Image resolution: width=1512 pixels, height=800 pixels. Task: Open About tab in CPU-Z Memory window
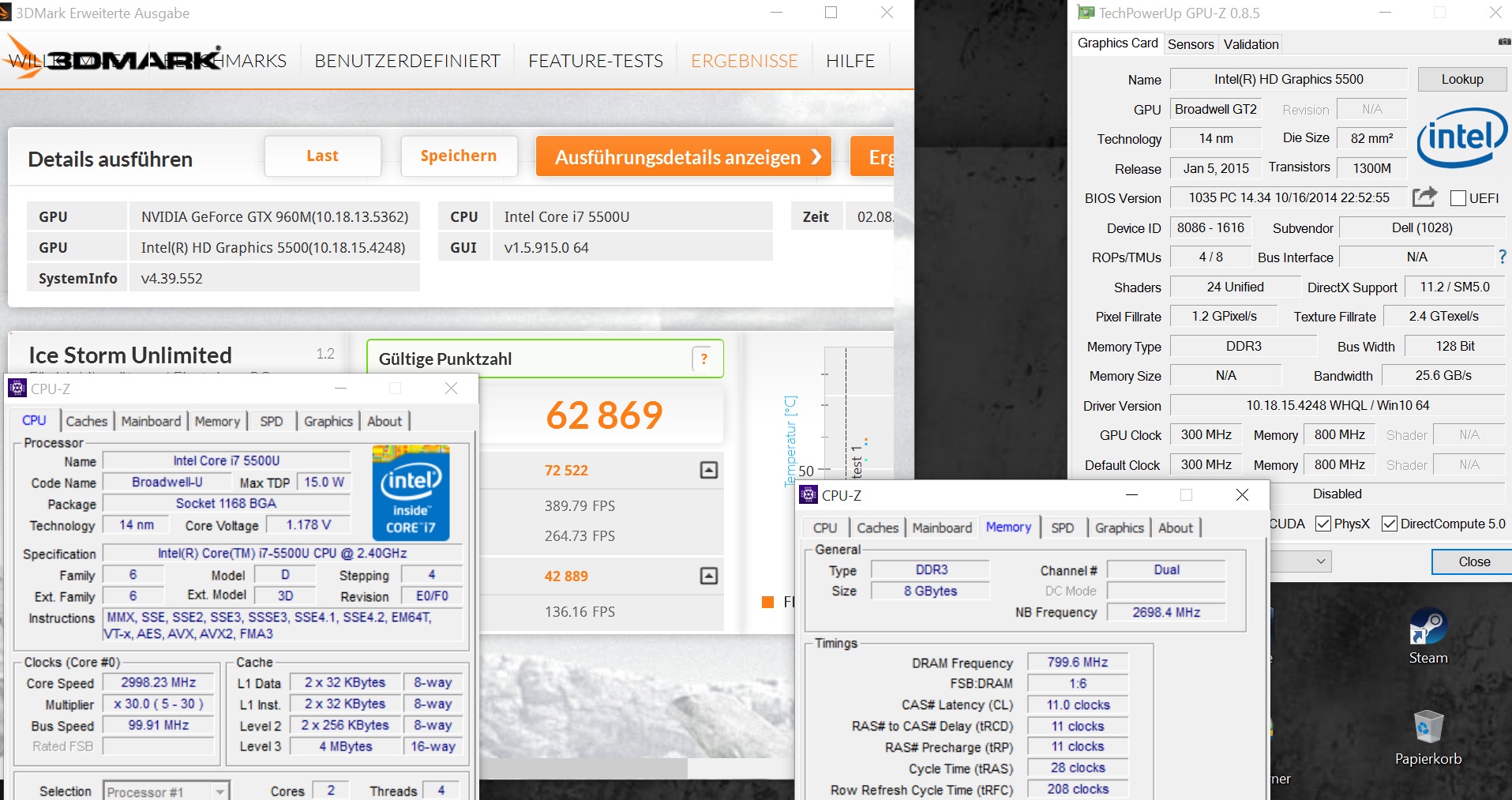click(x=1176, y=528)
